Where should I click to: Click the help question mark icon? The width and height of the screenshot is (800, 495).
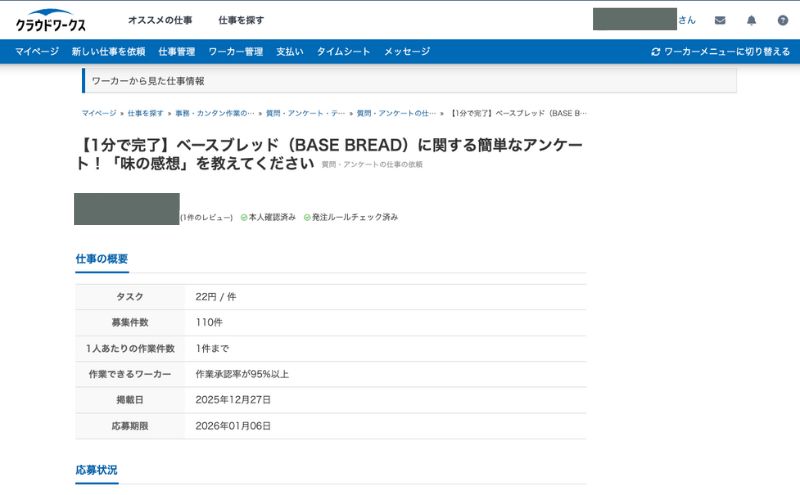pos(783,20)
